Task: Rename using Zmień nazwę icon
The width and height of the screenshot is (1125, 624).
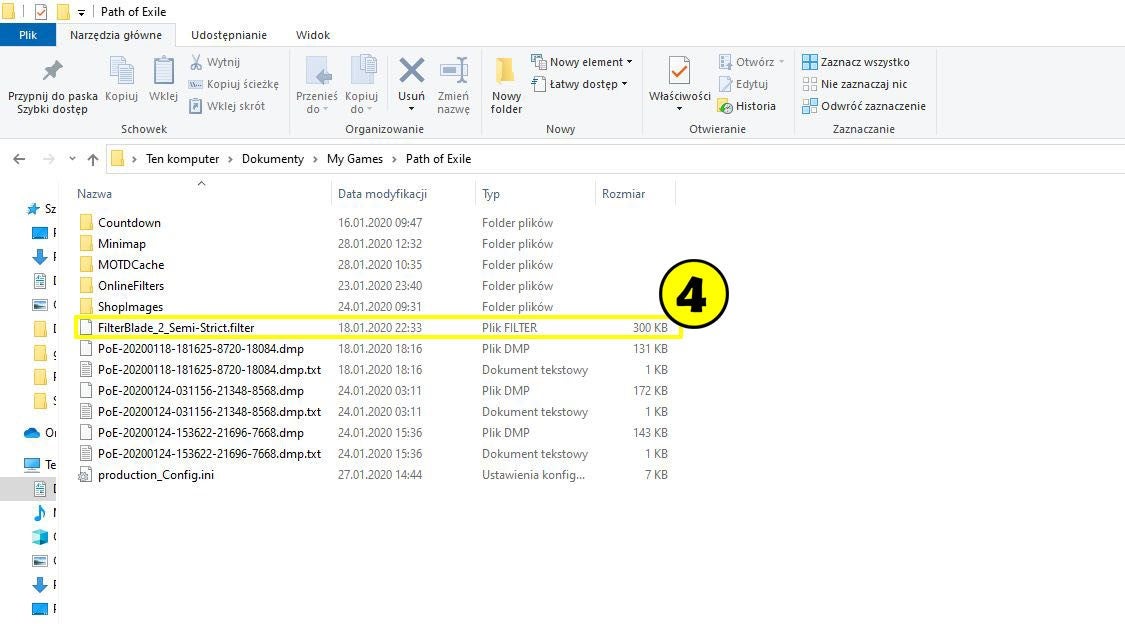Action: coord(454,71)
